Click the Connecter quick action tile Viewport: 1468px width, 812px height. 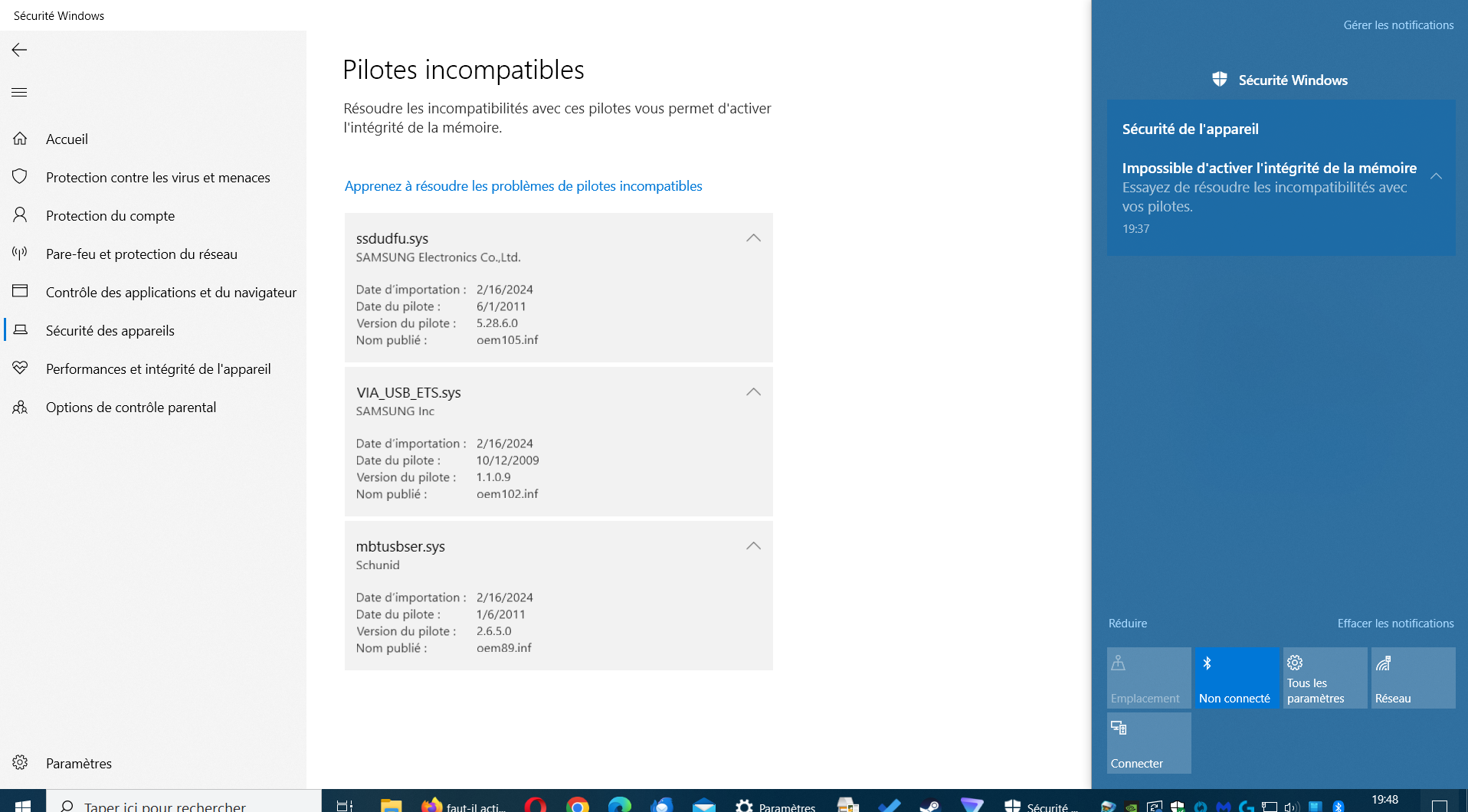click(x=1149, y=743)
